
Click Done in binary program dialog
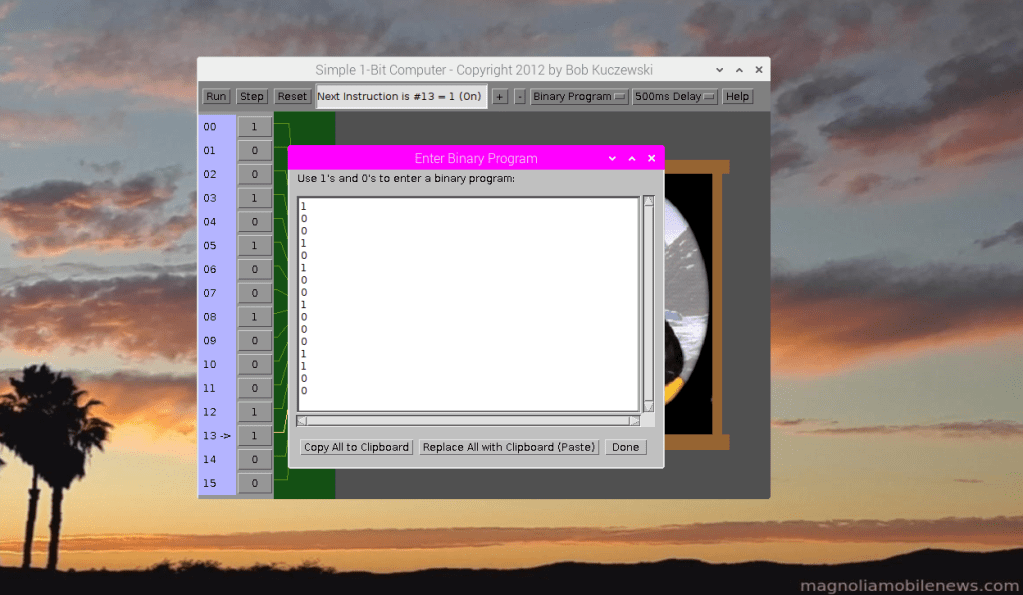coord(625,447)
